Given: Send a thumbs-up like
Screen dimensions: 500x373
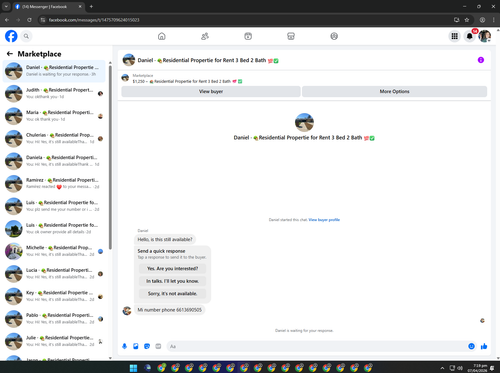Looking at the screenshot, I should click(484, 346).
